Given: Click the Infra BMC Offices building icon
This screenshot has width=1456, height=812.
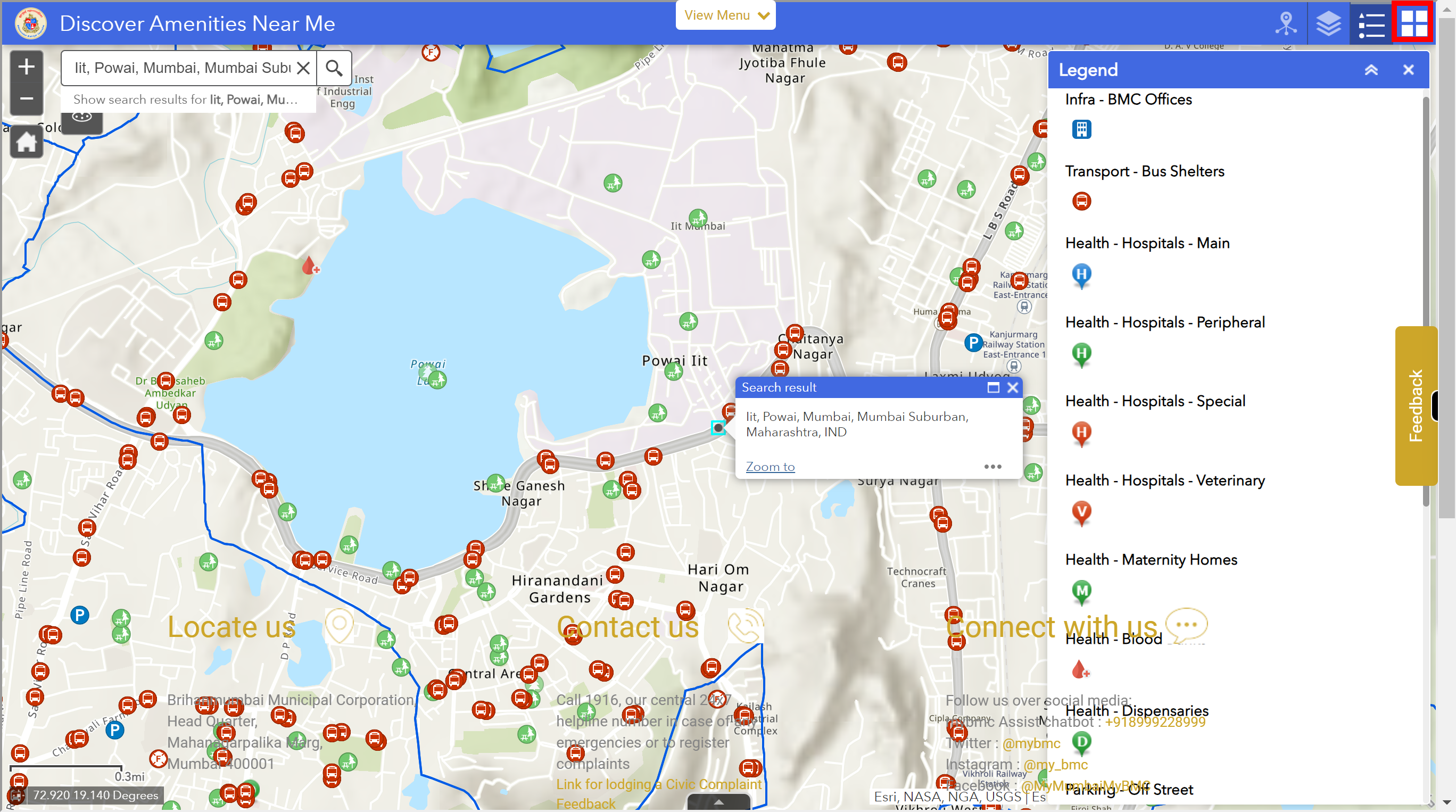Looking at the screenshot, I should pos(1082,127).
